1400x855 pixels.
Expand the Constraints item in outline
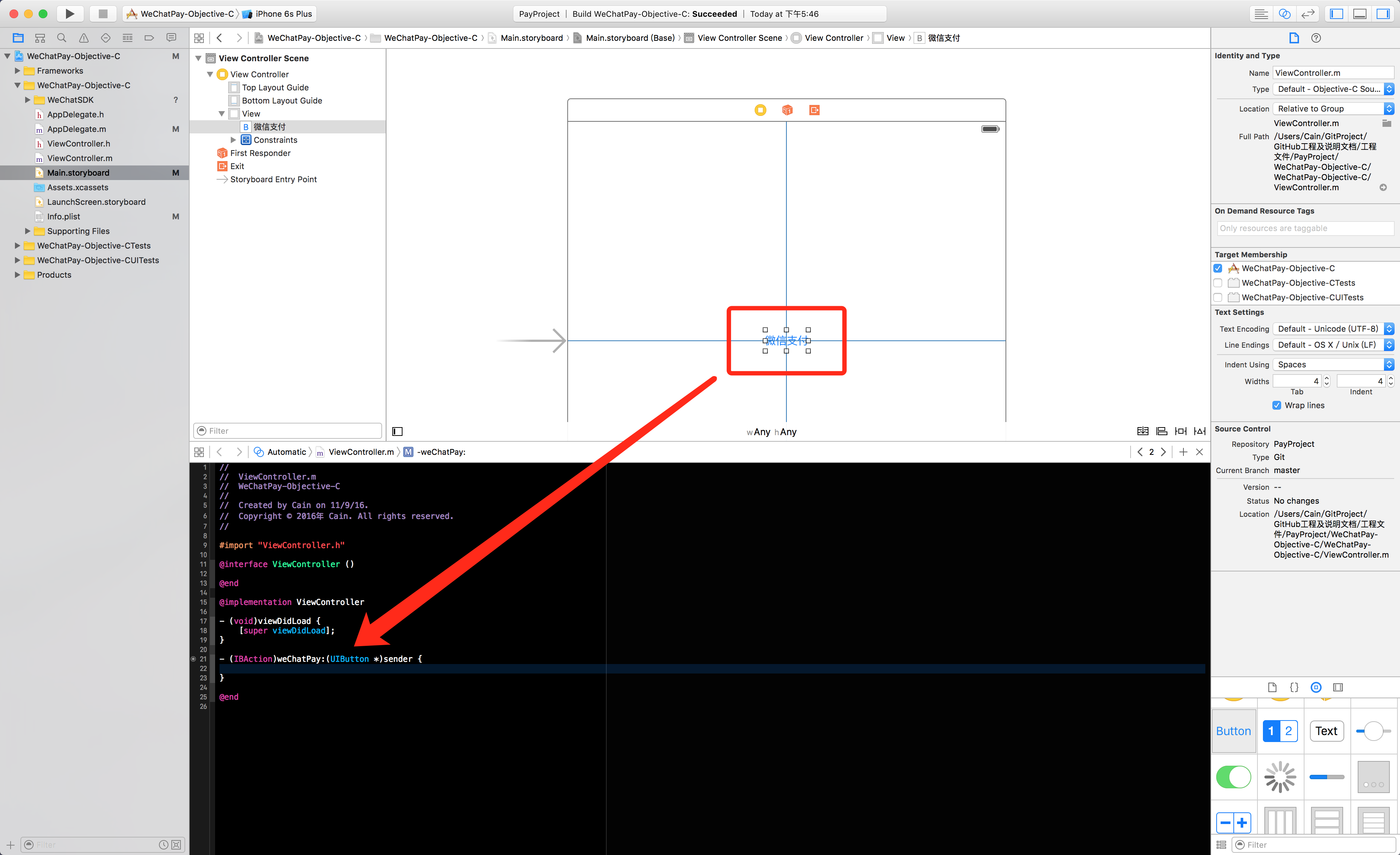tap(233, 140)
